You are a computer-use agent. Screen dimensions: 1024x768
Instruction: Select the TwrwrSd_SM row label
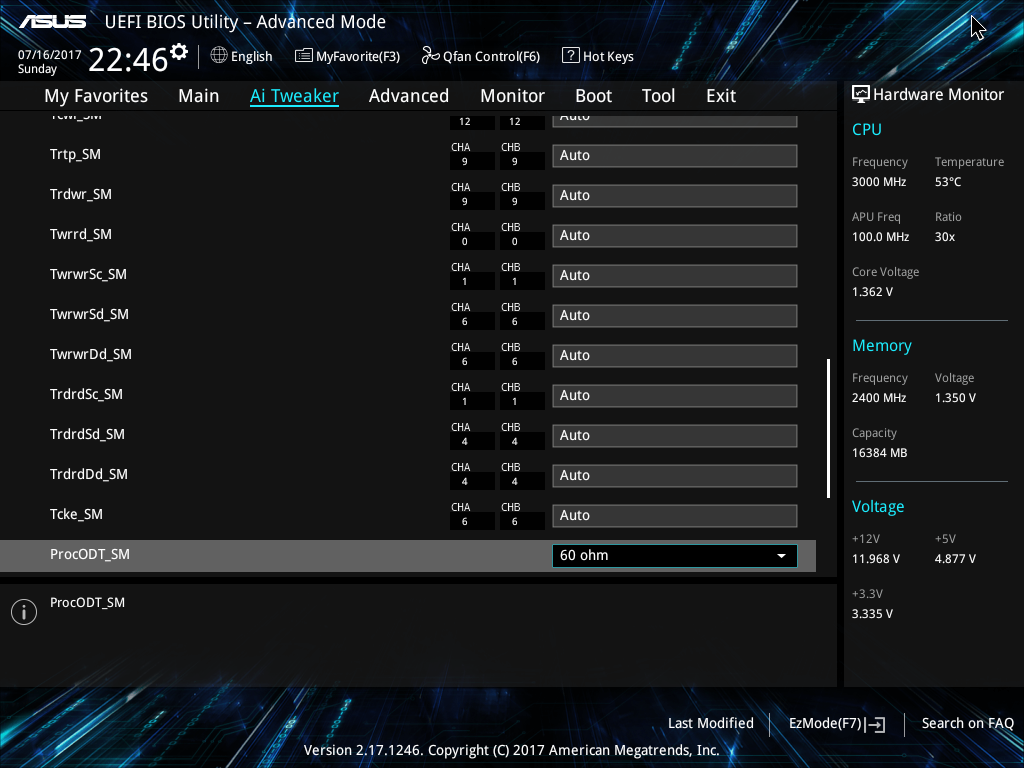coord(89,314)
